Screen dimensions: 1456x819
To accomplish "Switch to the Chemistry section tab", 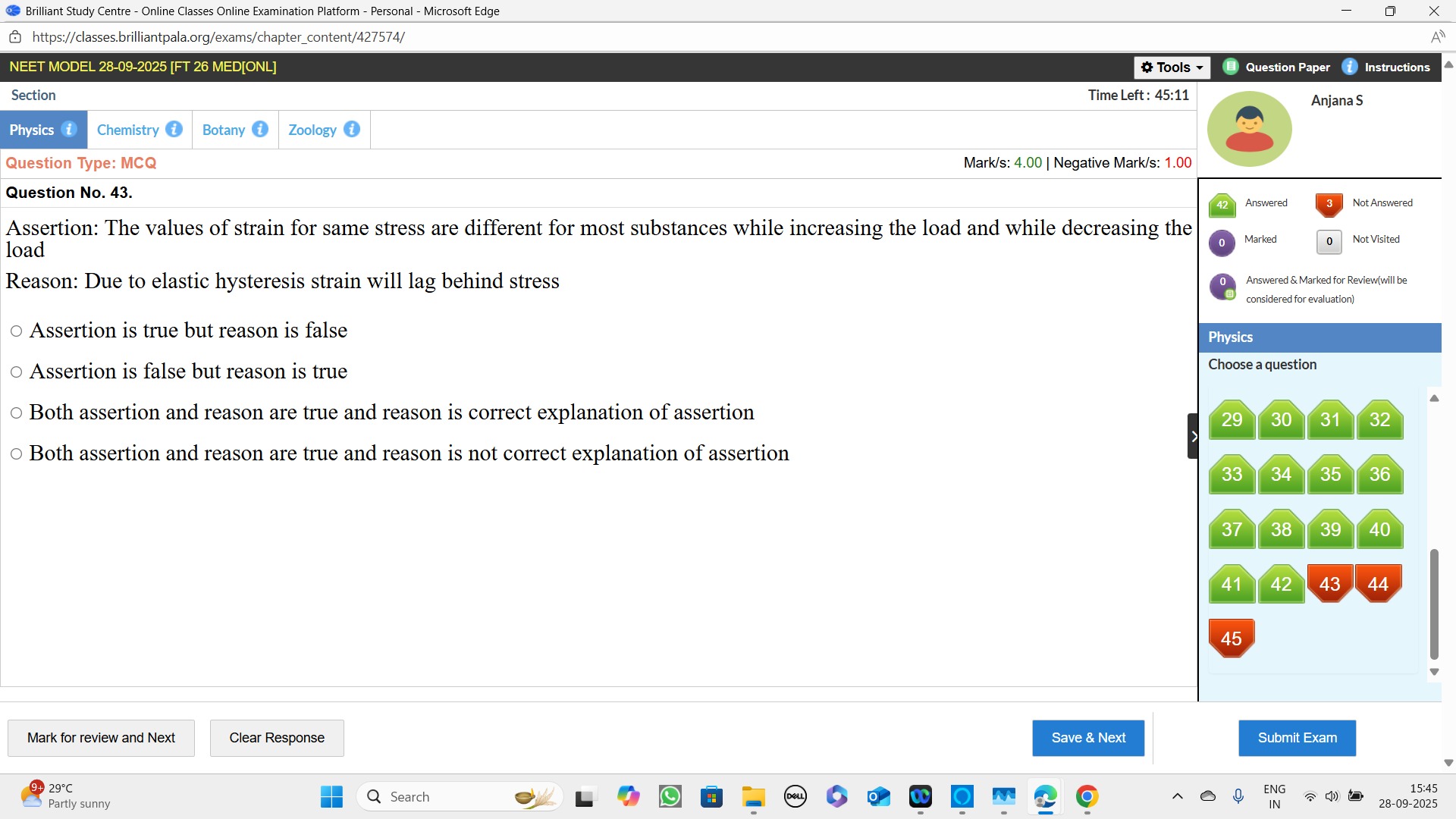I will pyautogui.click(x=127, y=130).
